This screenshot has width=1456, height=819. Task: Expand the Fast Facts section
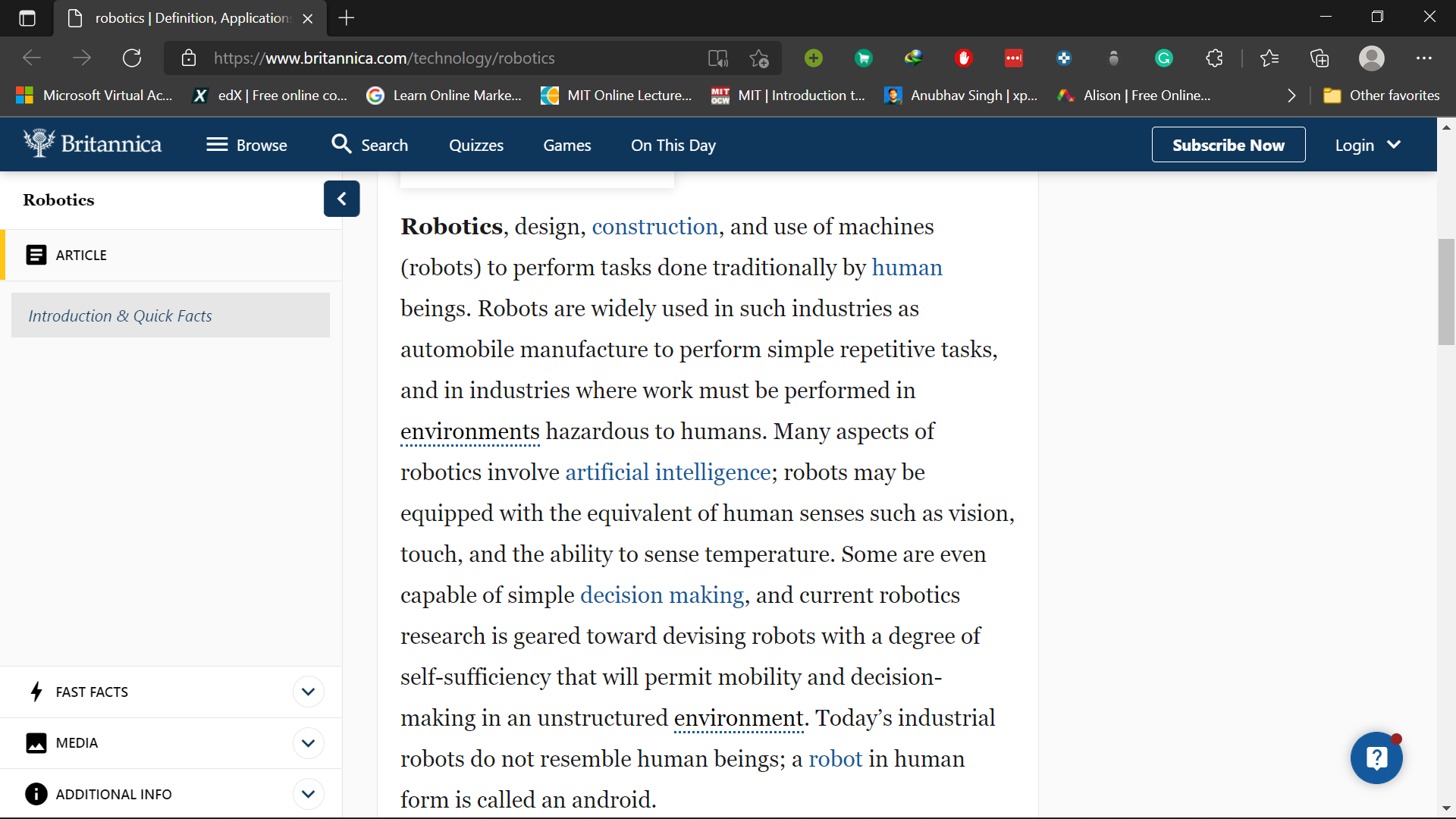[308, 692]
